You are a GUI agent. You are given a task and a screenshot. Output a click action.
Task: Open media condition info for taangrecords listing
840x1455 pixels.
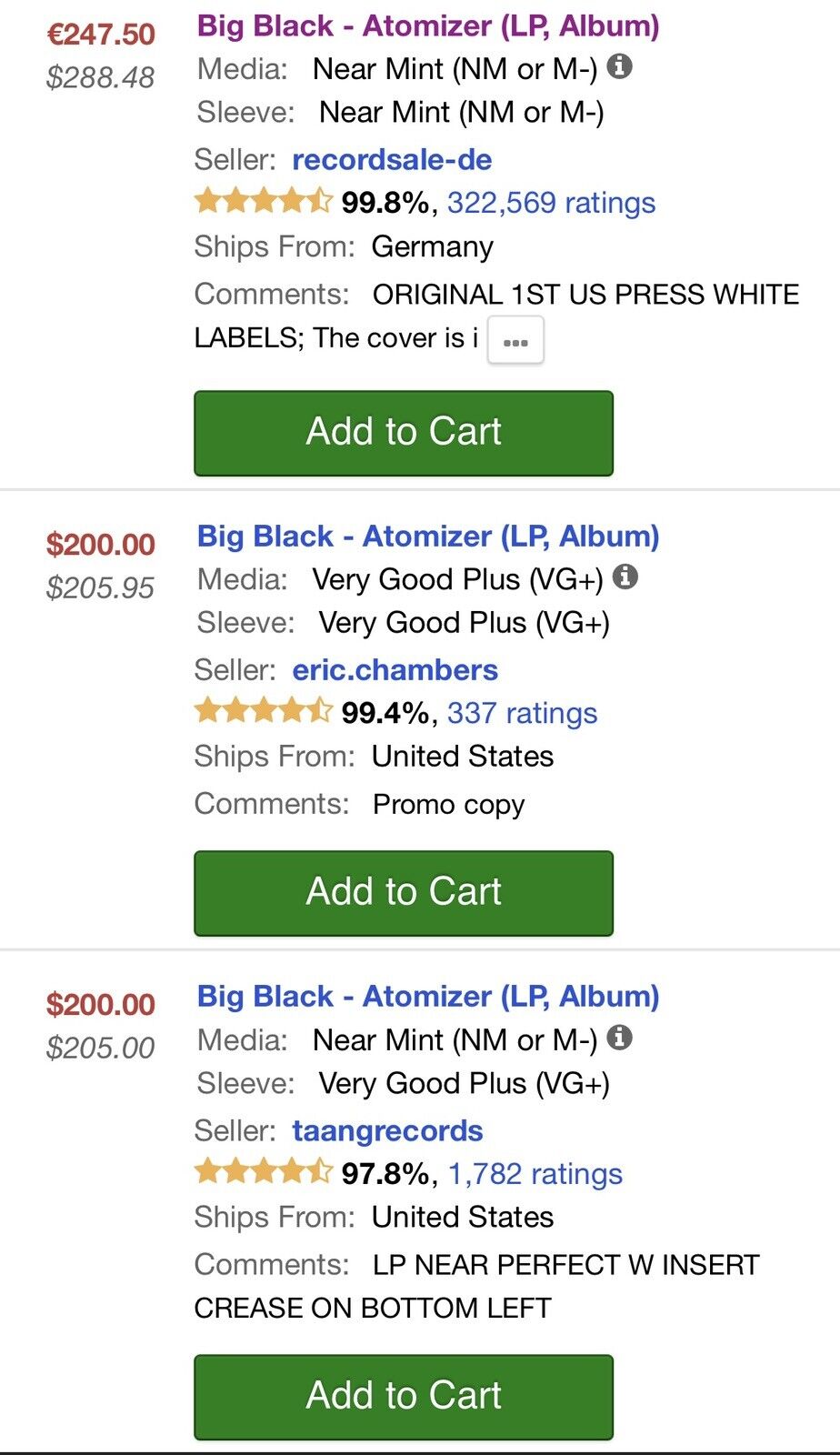pyautogui.click(x=619, y=1037)
